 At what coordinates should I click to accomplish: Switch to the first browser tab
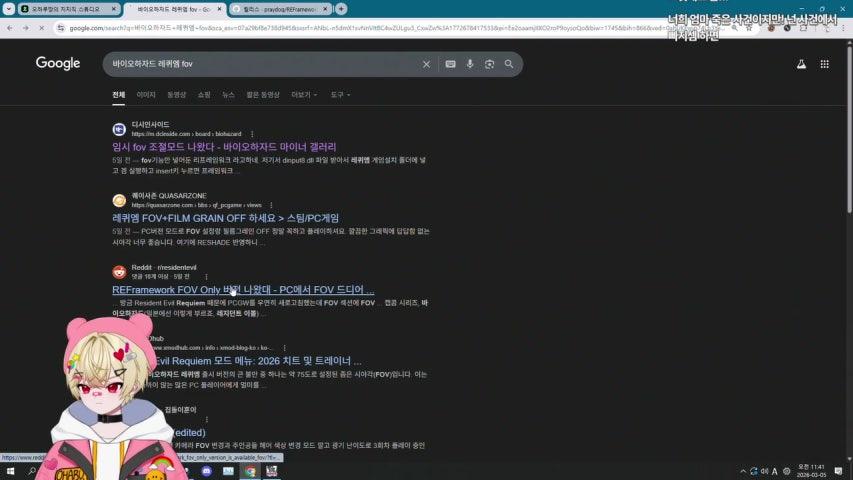(69, 9)
